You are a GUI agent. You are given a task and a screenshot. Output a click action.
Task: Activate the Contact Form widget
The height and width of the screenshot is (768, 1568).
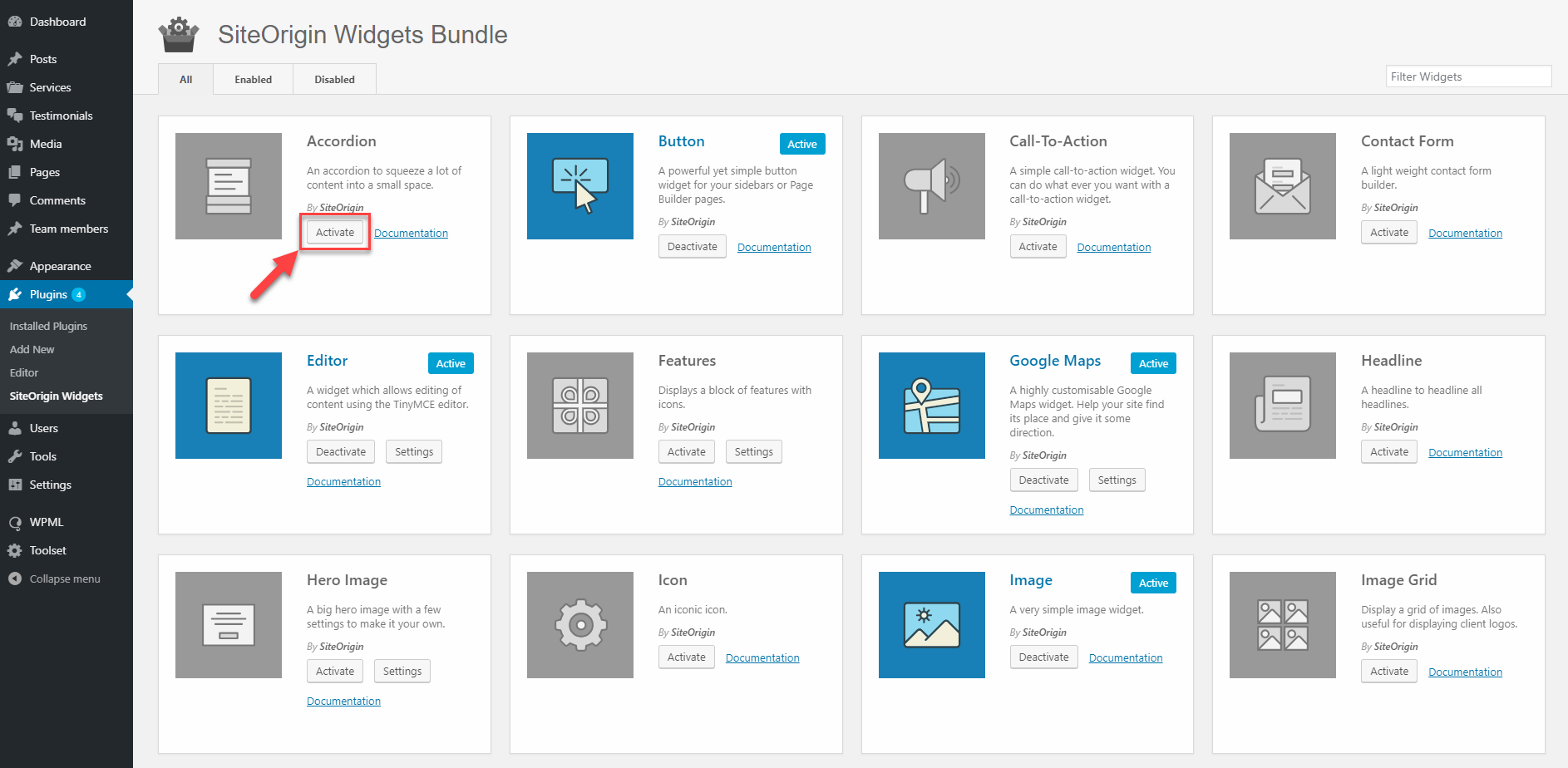[x=1389, y=233]
